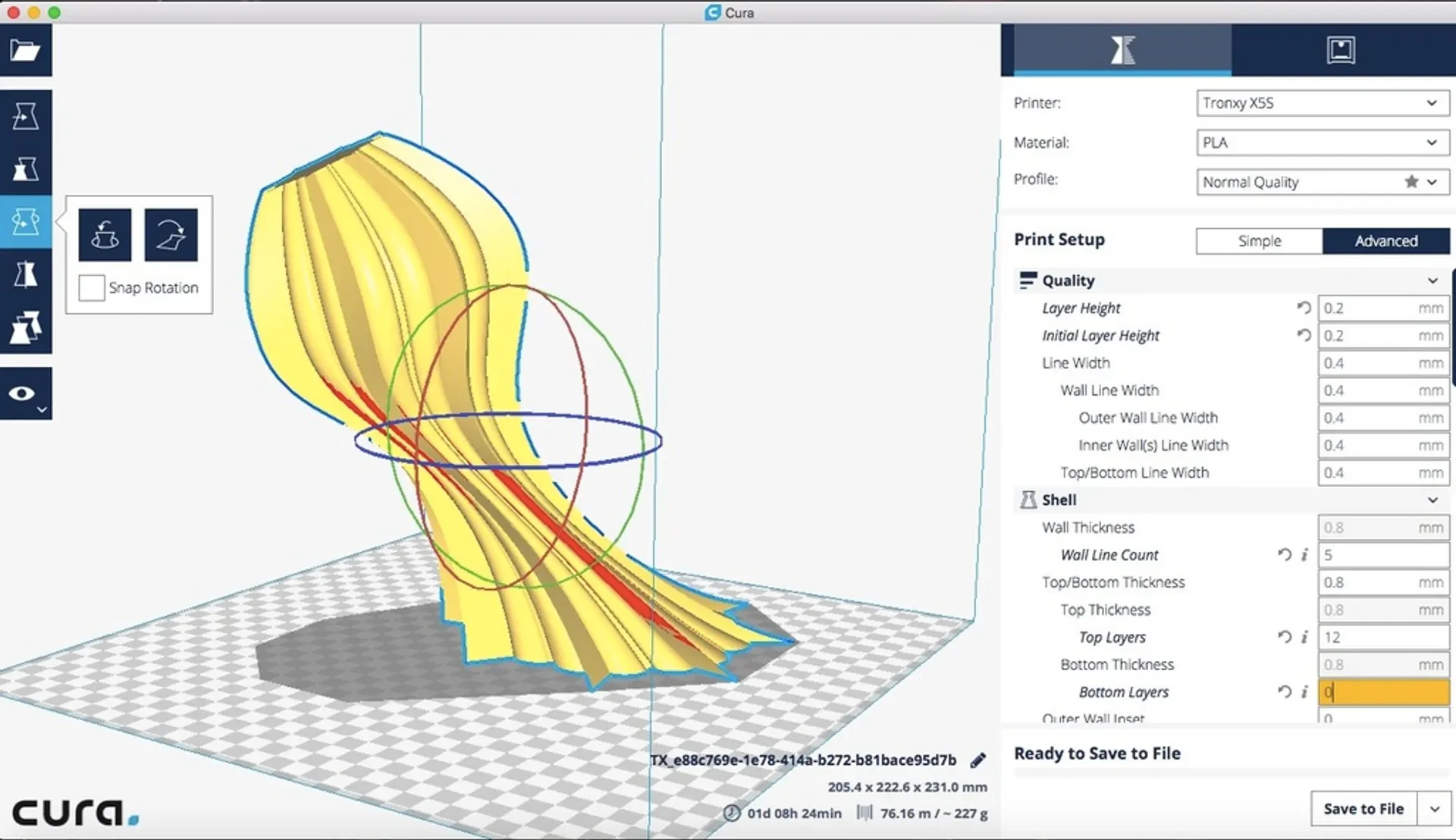Click the Top/Bottom Line Width field
The width and height of the screenshot is (1456, 840).
(x=1384, y=472)
